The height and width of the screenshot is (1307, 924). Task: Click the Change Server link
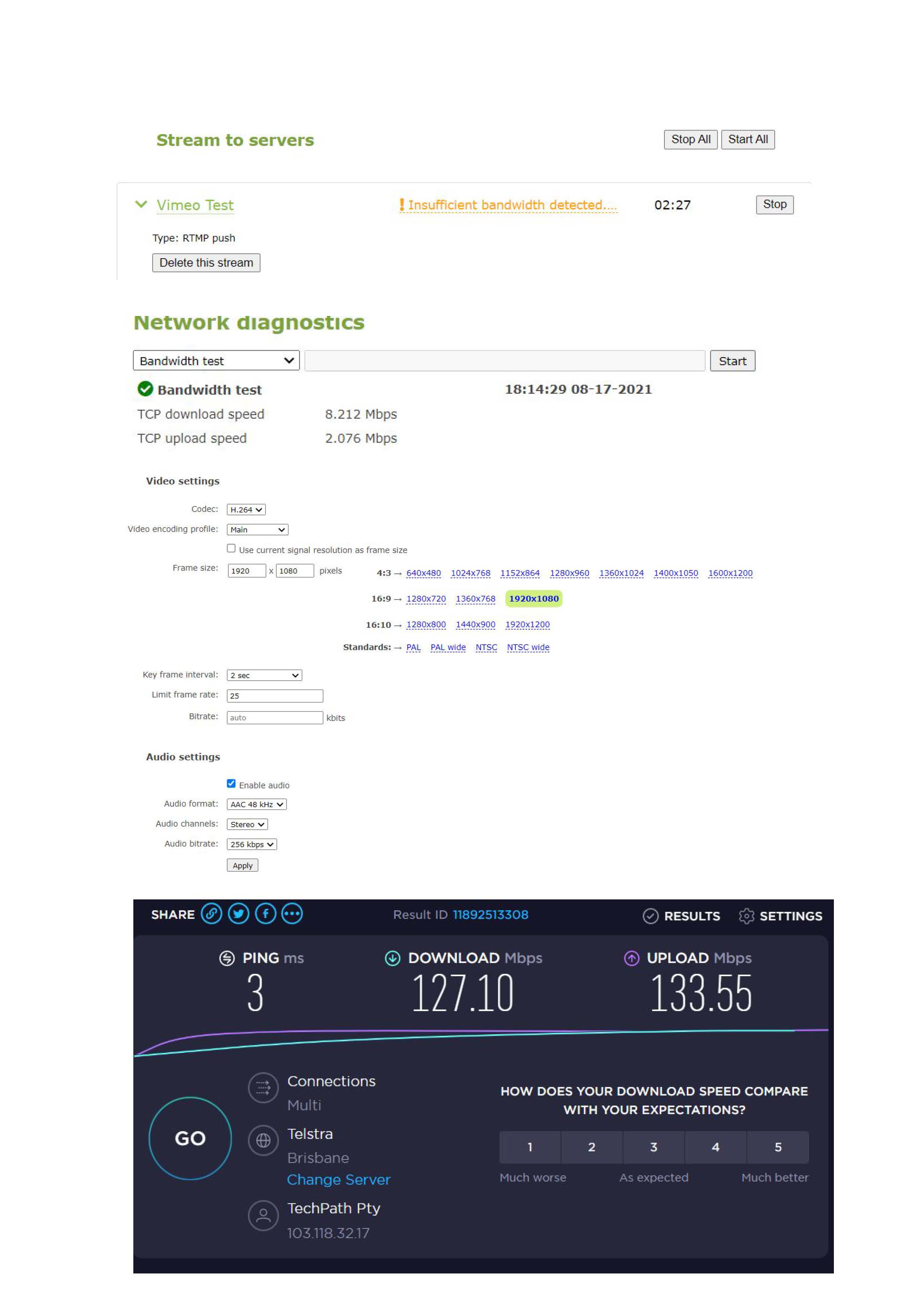[x=339, y=1180]
